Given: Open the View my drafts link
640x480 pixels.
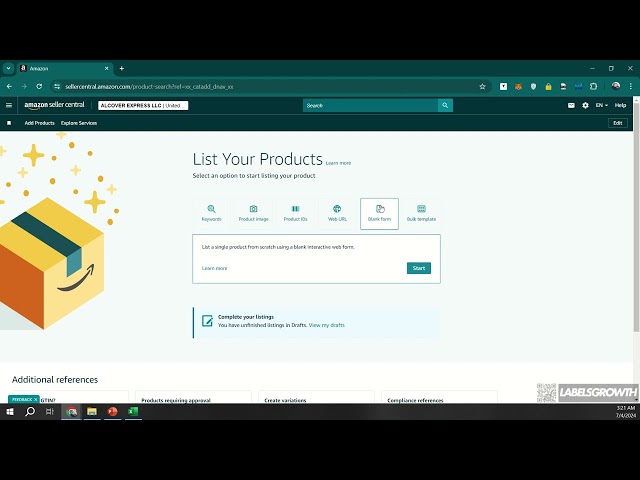Looking at the screenshot, I should point(327,325).
